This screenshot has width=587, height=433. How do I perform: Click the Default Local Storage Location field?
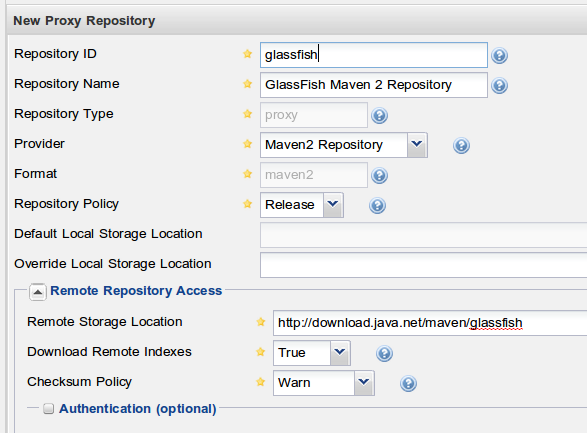coord(423,235)
